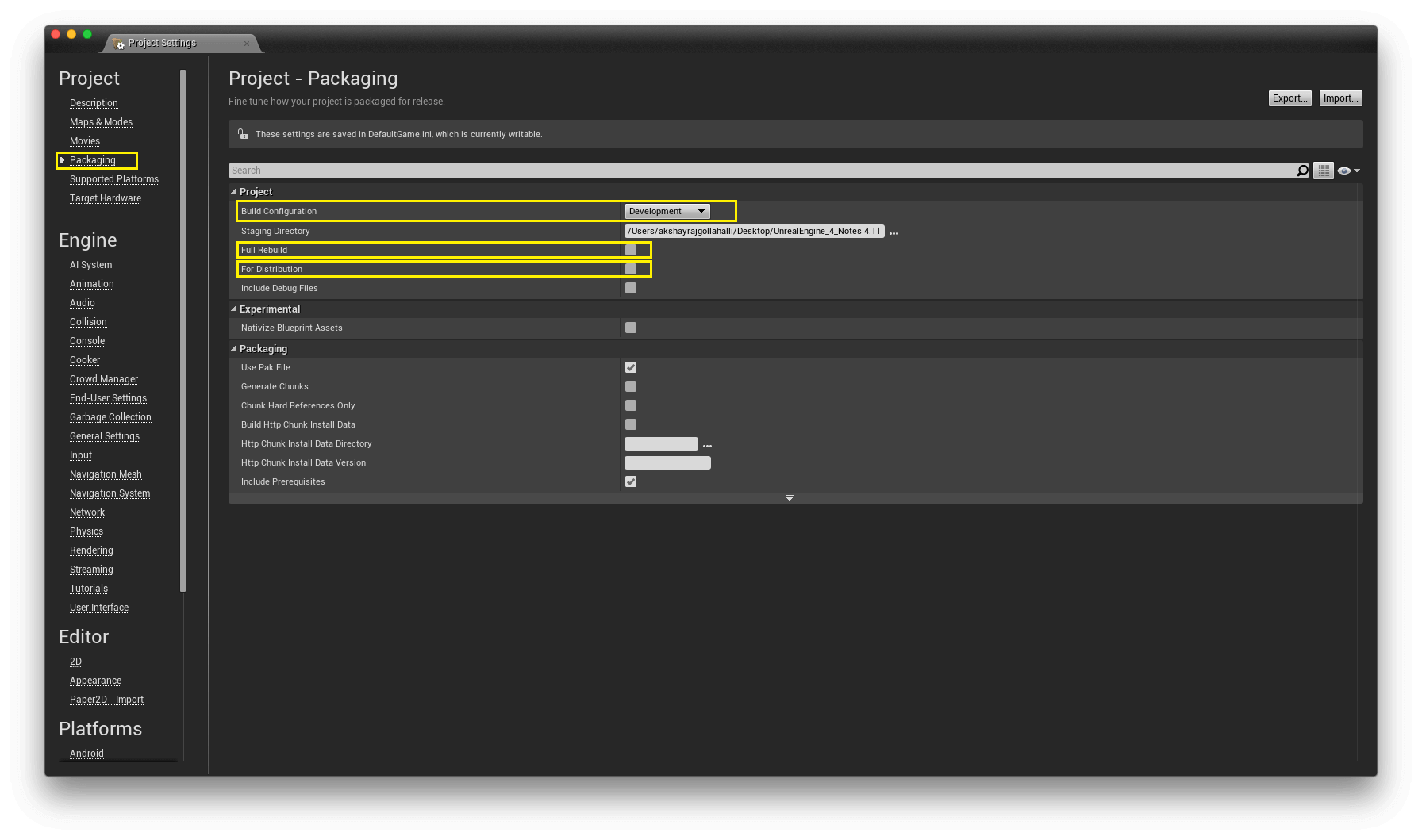Open Supported Platforms settings
1422x840 pixels.
click(x=113, y=178)
